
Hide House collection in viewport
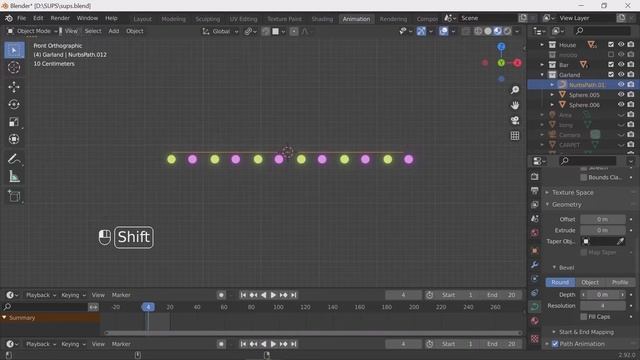[621, 44]
